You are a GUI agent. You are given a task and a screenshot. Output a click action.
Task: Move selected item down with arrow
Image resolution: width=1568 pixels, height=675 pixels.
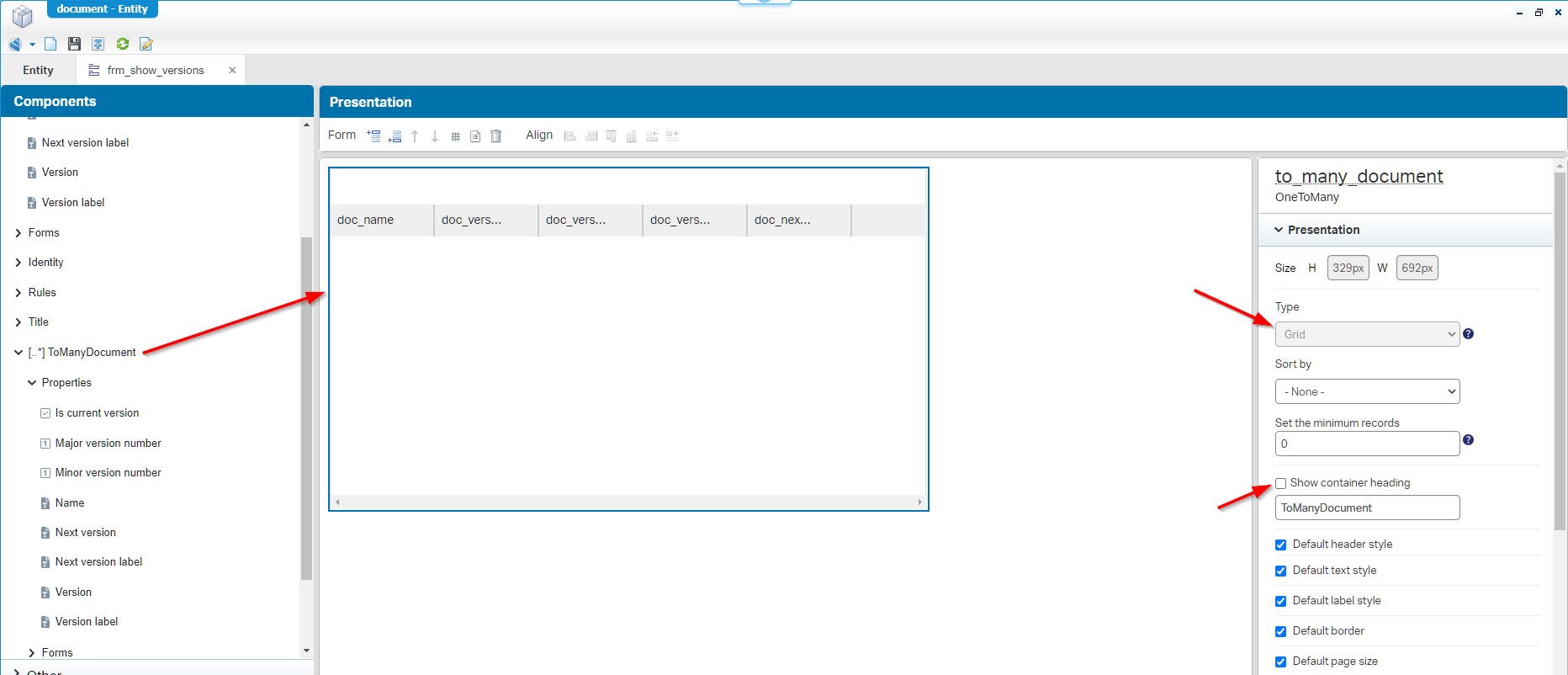pyautogui.click(x=435, y=136)
